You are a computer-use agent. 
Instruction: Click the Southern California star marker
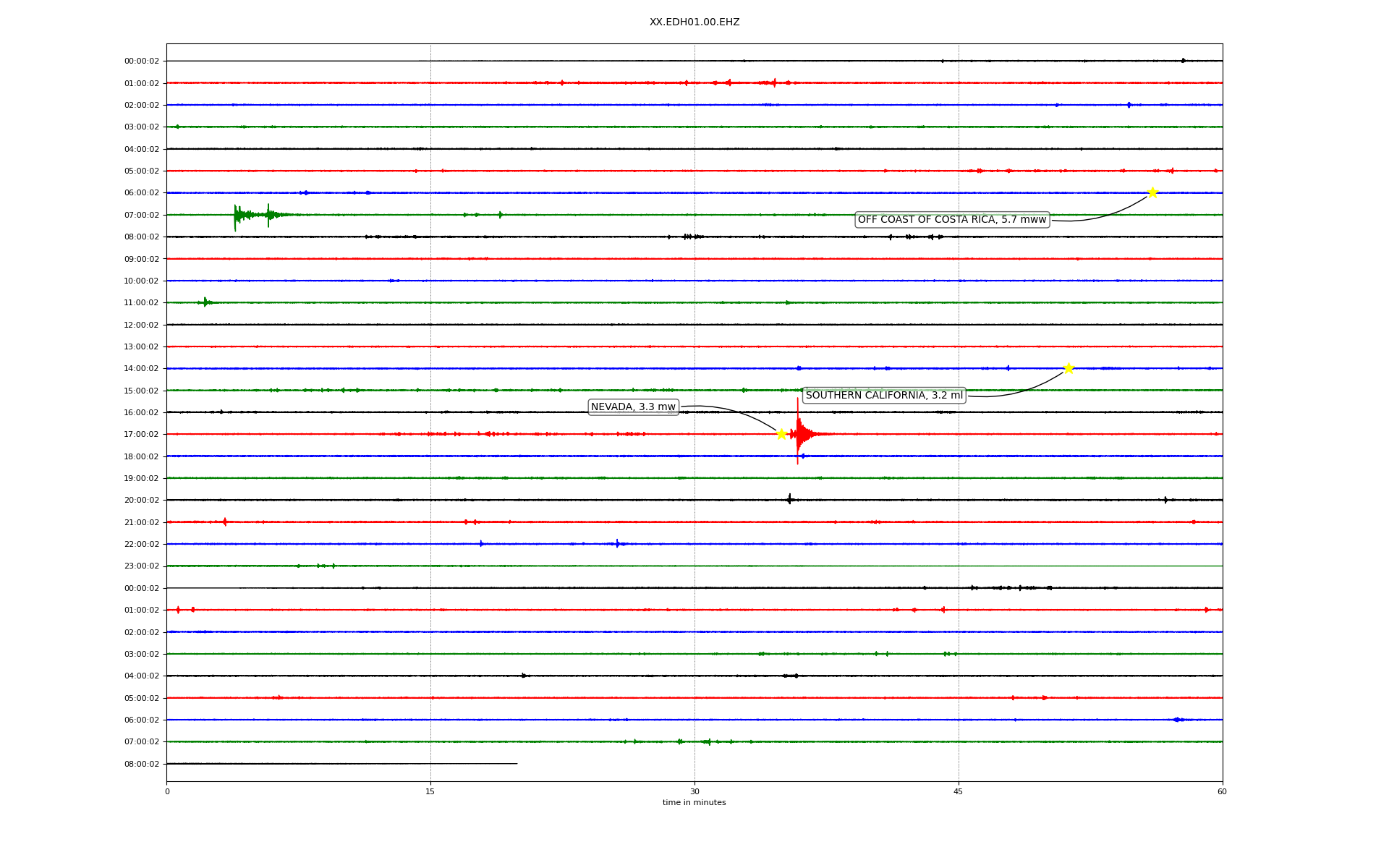1069,368
